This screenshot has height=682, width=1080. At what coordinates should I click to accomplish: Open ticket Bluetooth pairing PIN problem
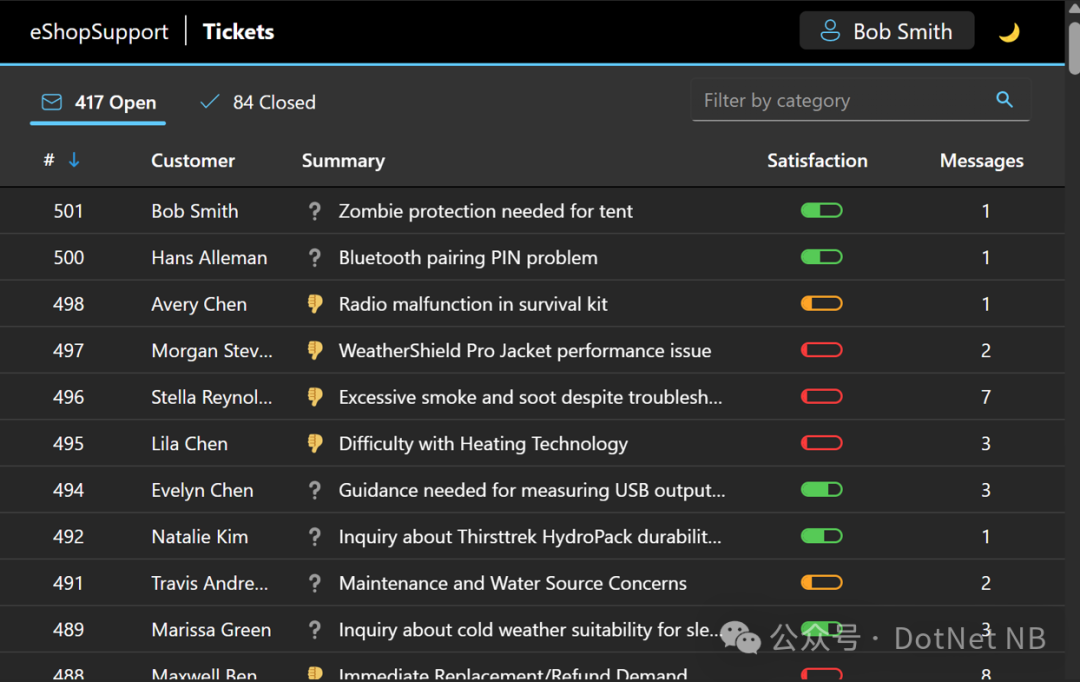[468, 257]
